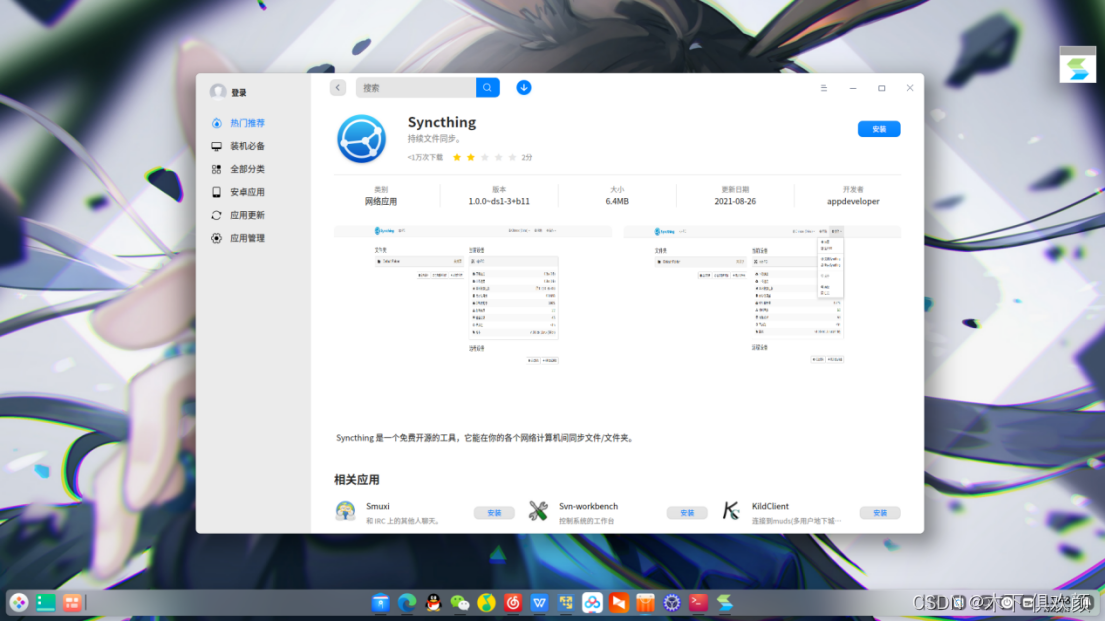Go to 安卓应用 in the sidebar
1106x622 pixels.
tap(238, 192)
